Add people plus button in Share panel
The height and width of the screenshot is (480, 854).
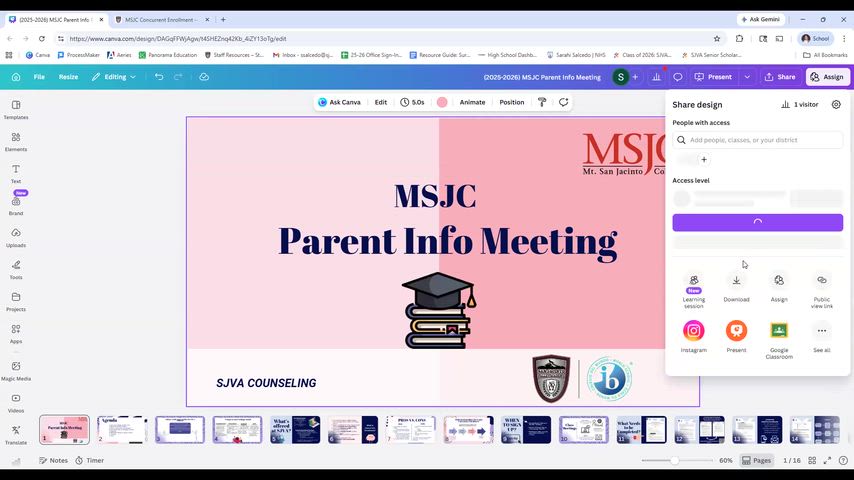(x=704, y=160)
